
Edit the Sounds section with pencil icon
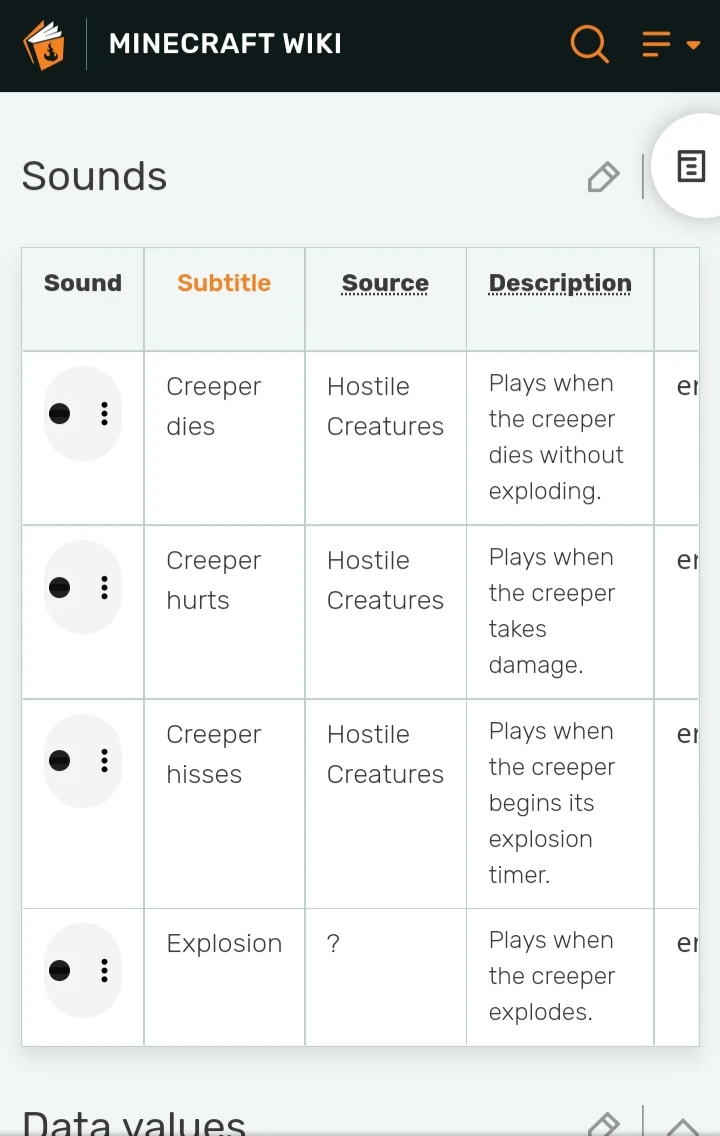pos(603,178)
